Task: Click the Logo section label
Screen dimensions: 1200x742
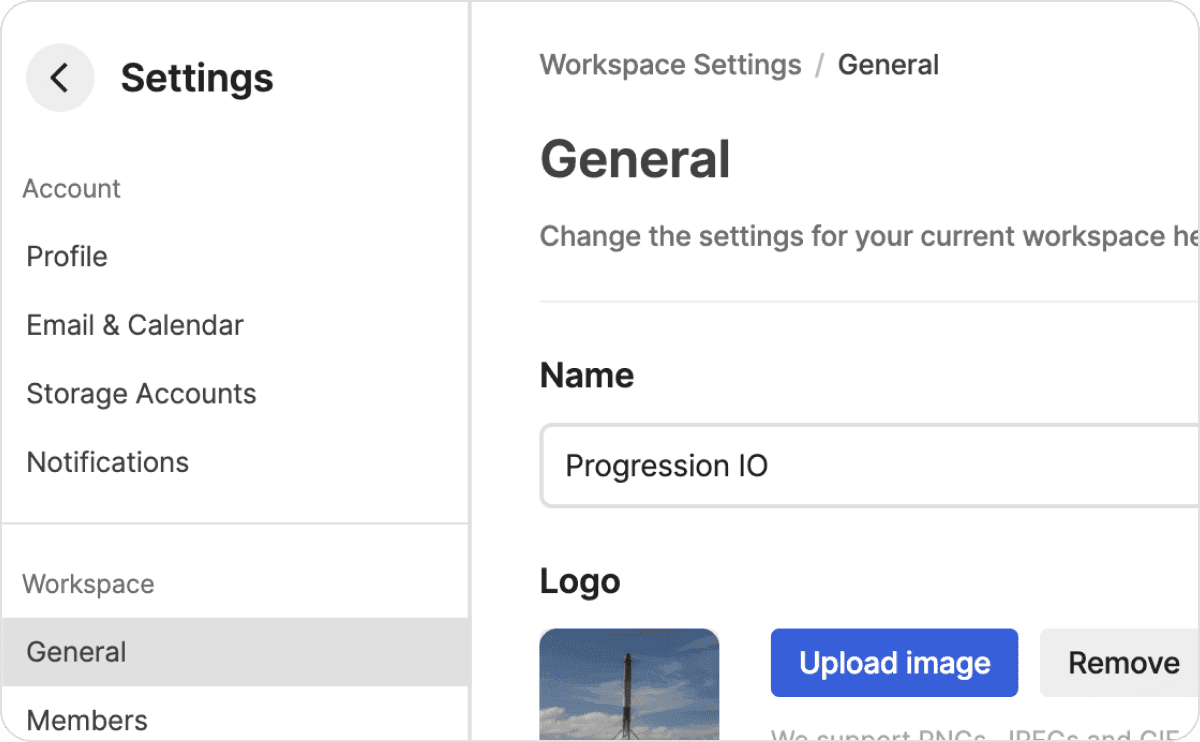Action: 580,581
